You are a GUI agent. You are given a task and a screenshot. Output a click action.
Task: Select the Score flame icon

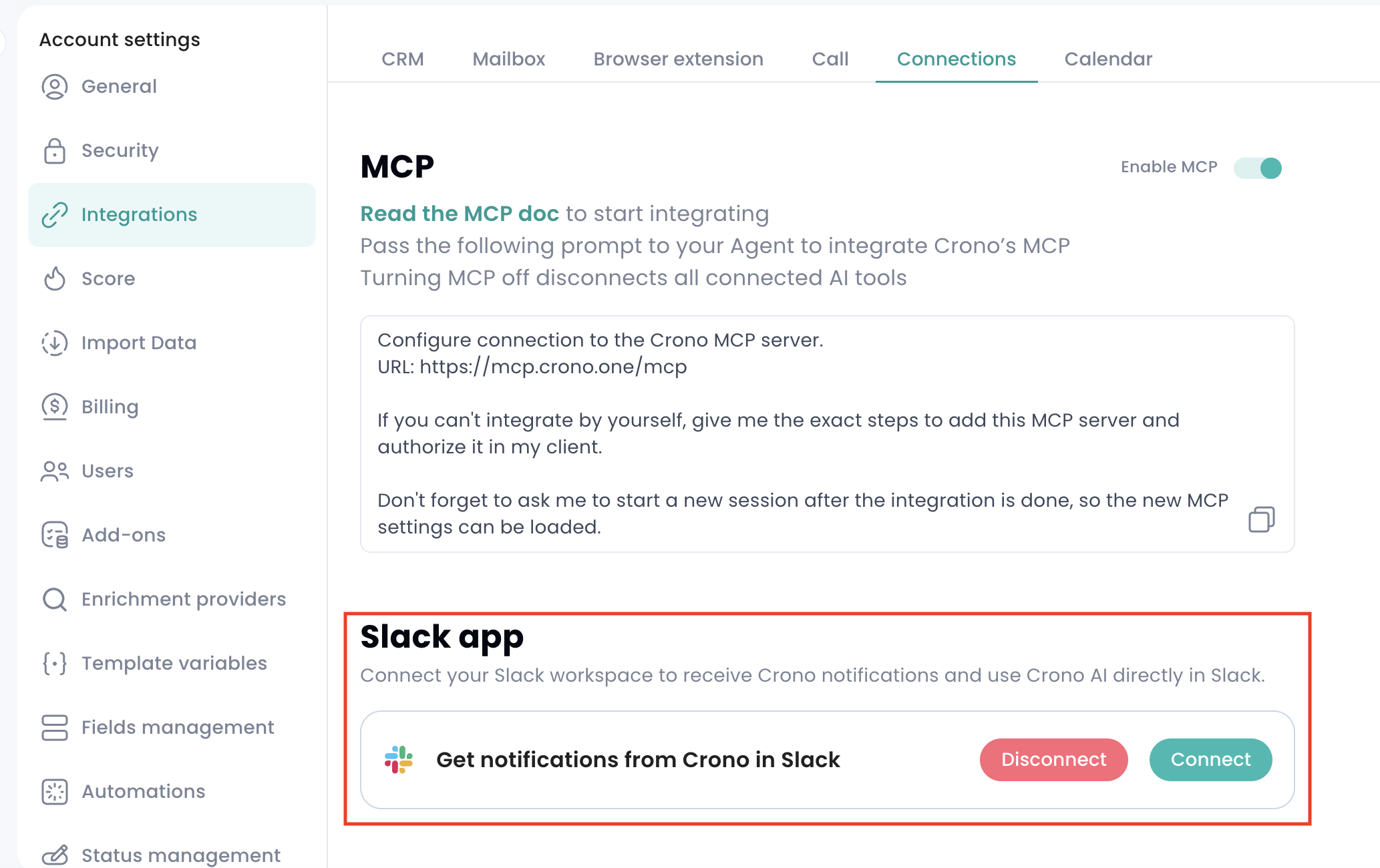pos(55,278)
